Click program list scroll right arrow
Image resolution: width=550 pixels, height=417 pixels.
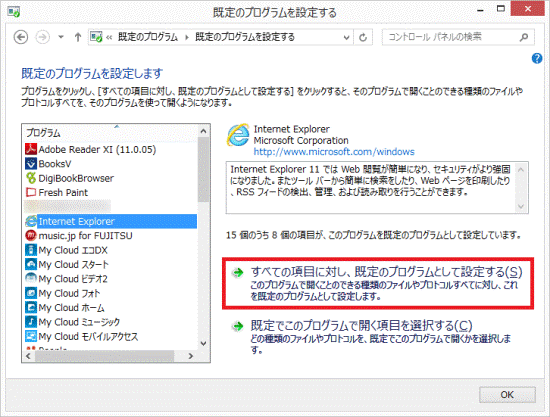[191, 356]
